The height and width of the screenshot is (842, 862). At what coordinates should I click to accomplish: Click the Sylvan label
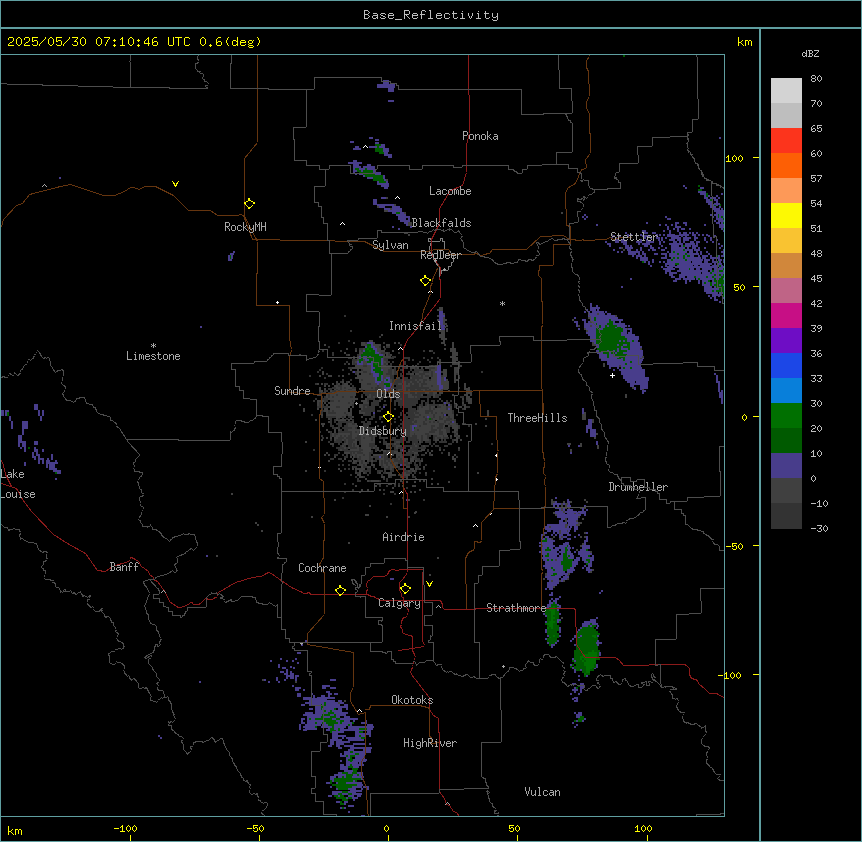tap(390, 245)
